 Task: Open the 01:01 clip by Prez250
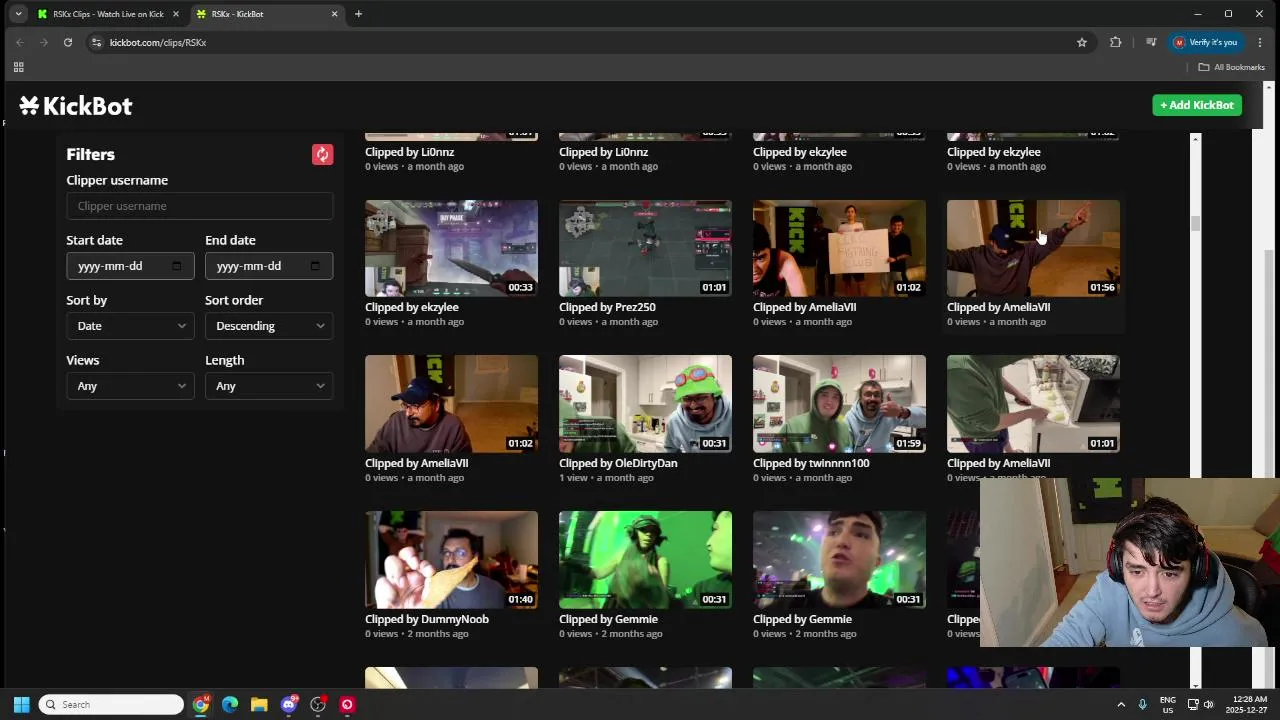pos(645,248)
